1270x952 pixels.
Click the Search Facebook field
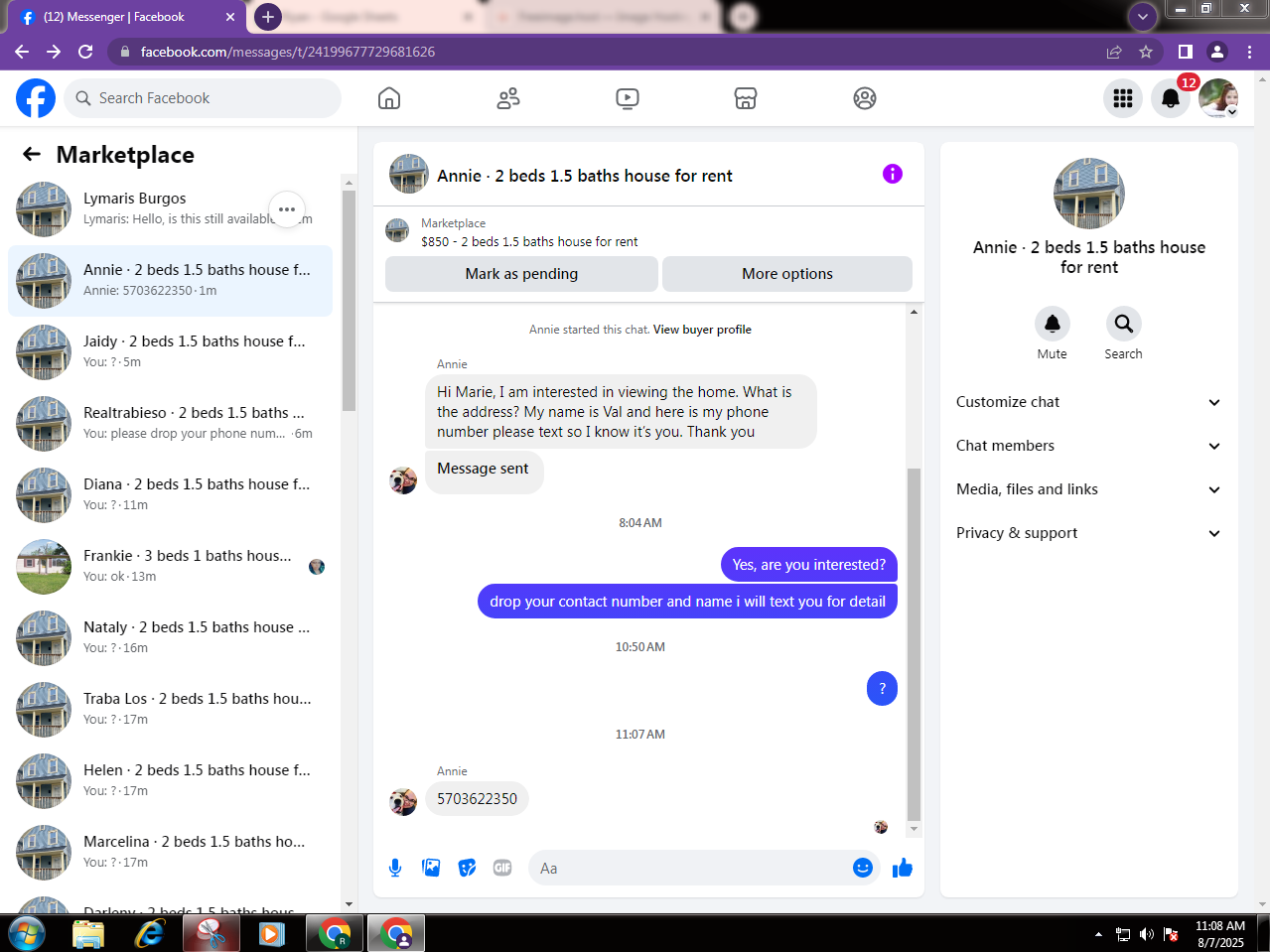204,98
